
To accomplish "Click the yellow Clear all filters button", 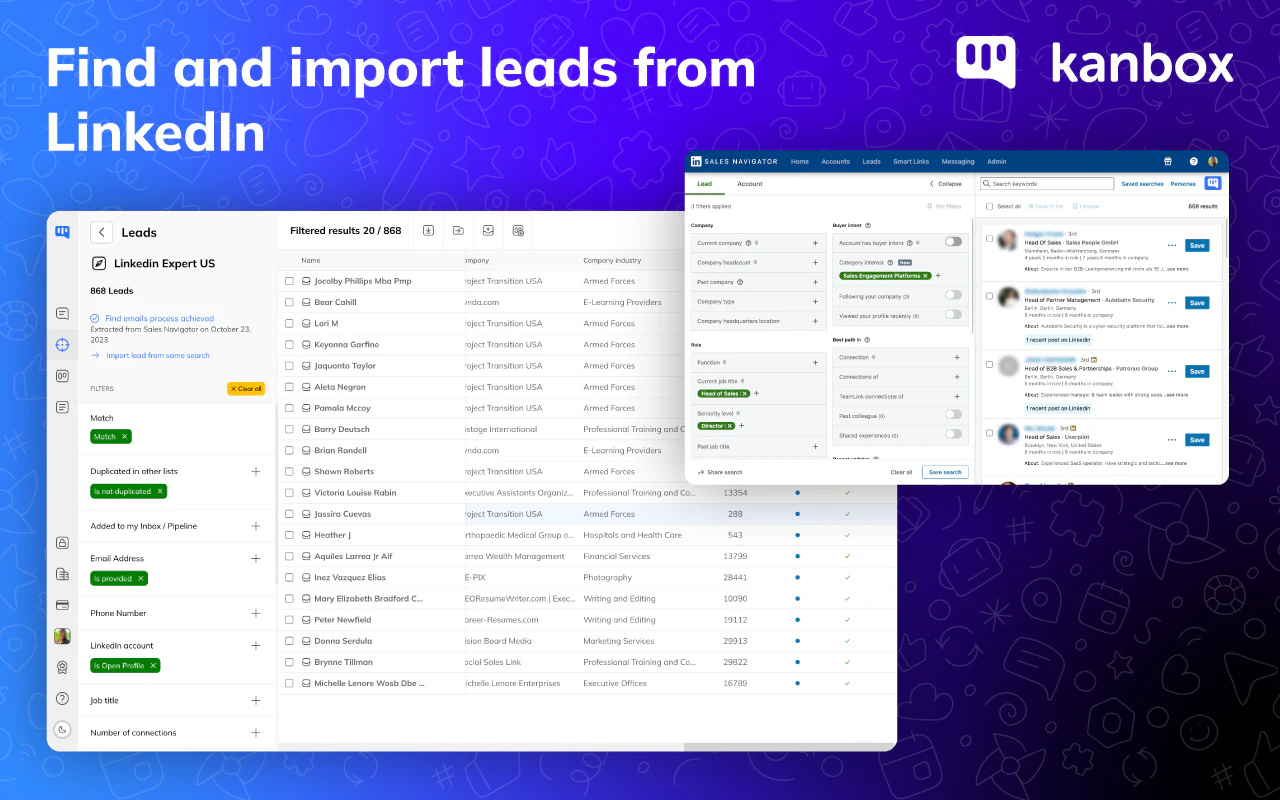I will point(246,389).
